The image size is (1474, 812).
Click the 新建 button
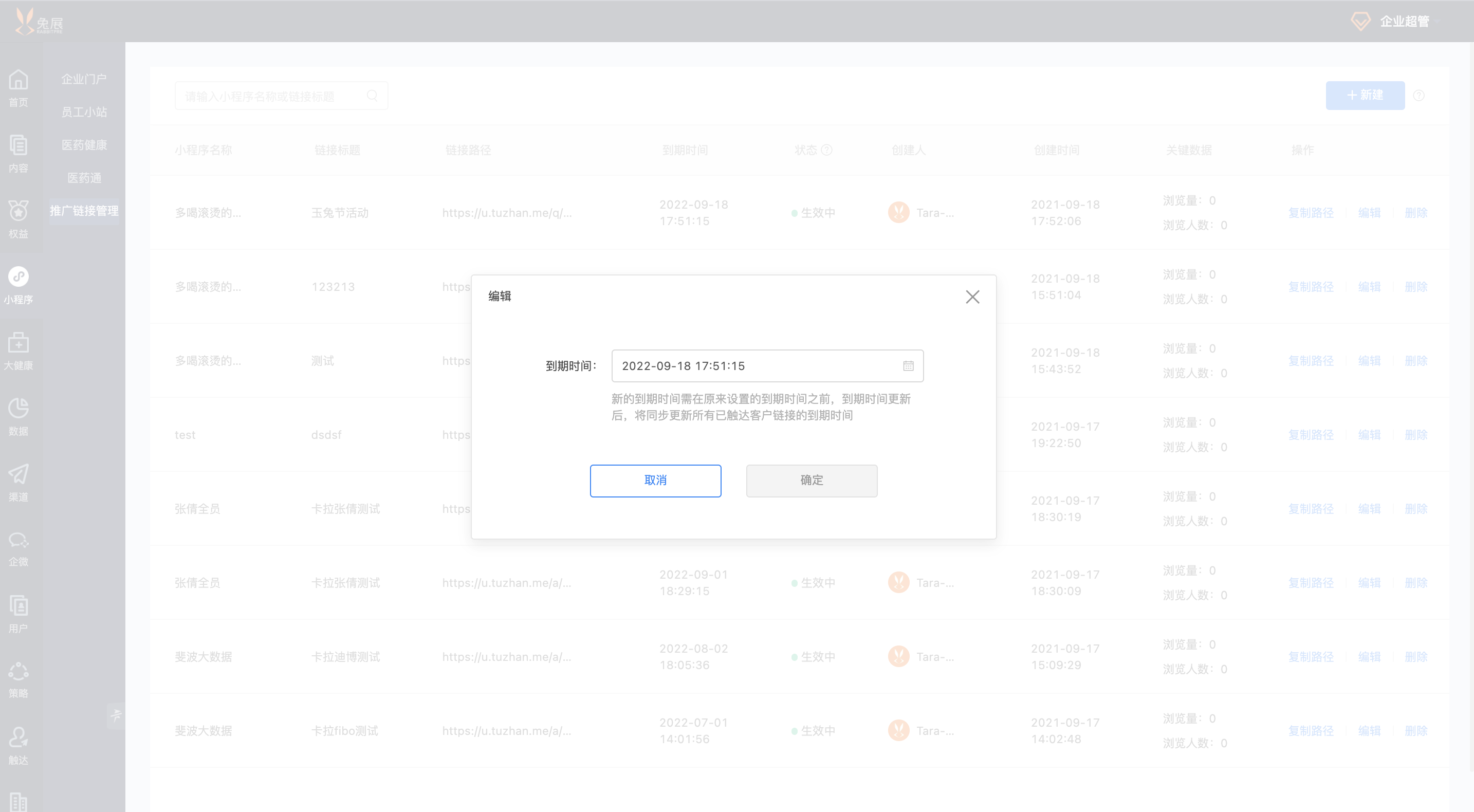coord(1365,96)
